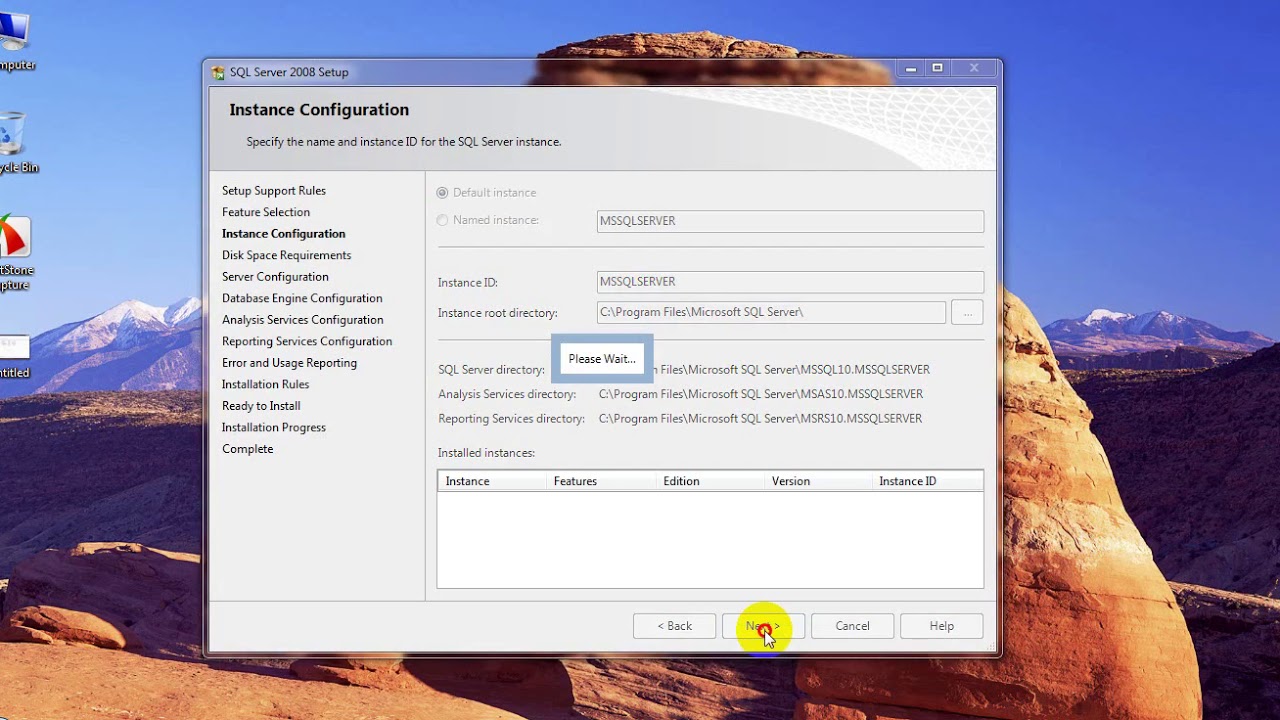Sort by Instance ID column header
This screenshot has width=1280, height=720.
tap(927, 481)
